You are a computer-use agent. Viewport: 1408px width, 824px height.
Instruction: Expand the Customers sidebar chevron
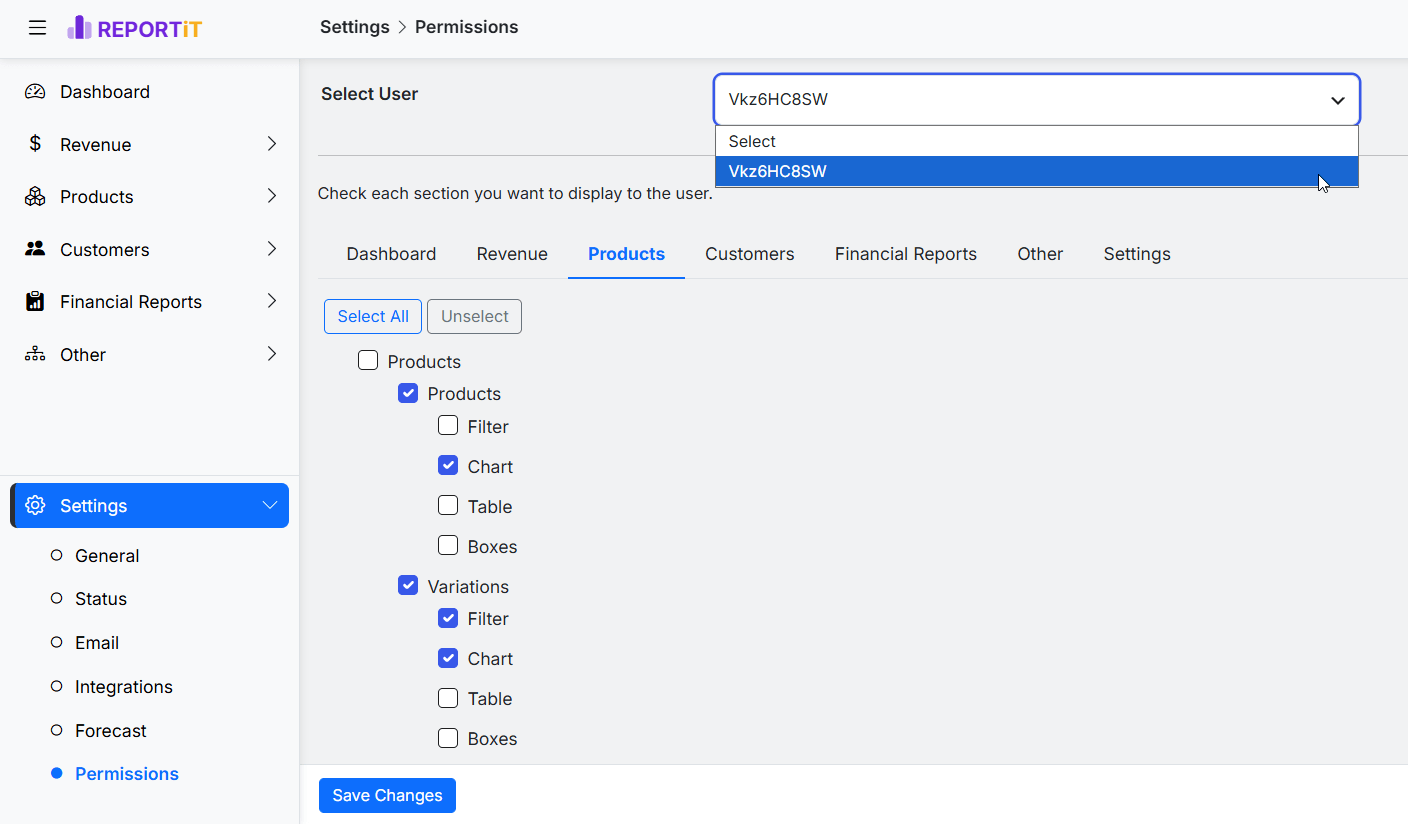tap(271, 249)
